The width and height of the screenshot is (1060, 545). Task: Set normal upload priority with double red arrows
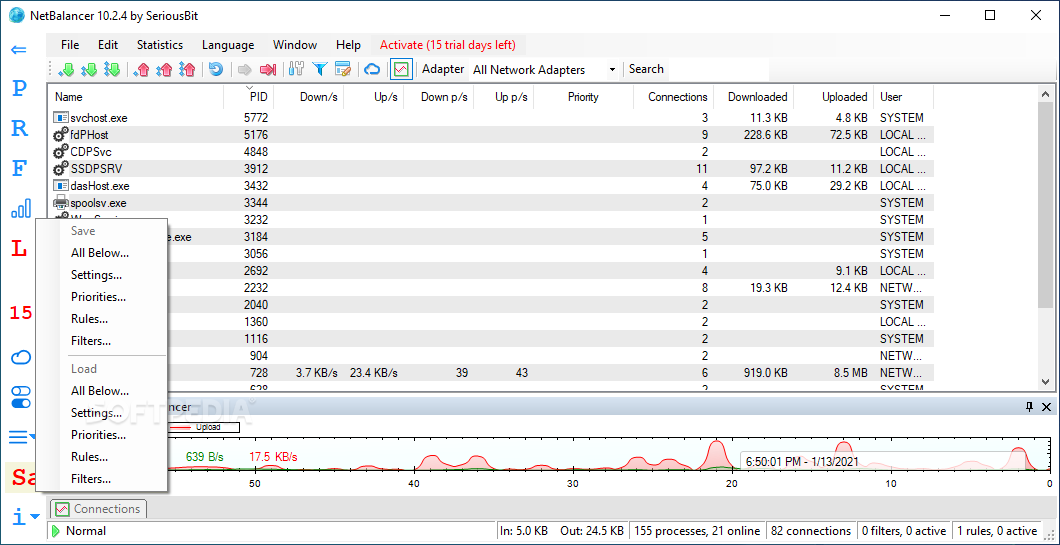tap(164, 69)
